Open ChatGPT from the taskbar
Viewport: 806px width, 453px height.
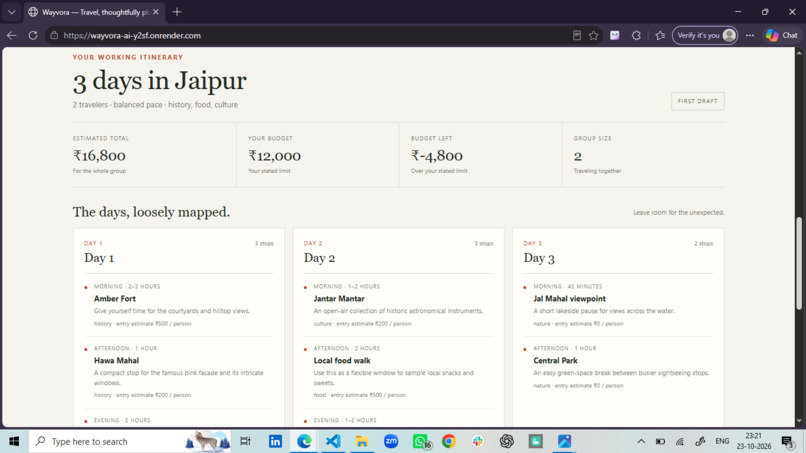pyautogui.click(x=506, y=441)
